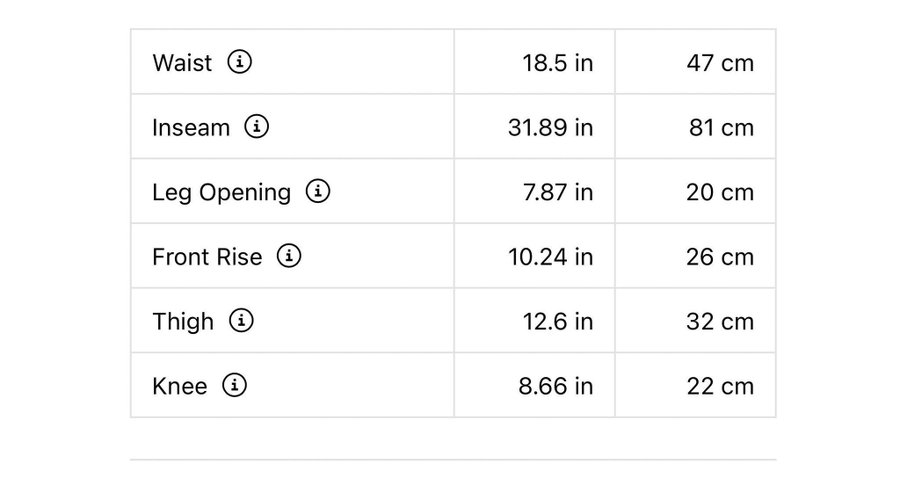The width and height of the screenshot is (900, 492).
Task: Select the 10.24 in front rise value
Action: coord(550,257)
